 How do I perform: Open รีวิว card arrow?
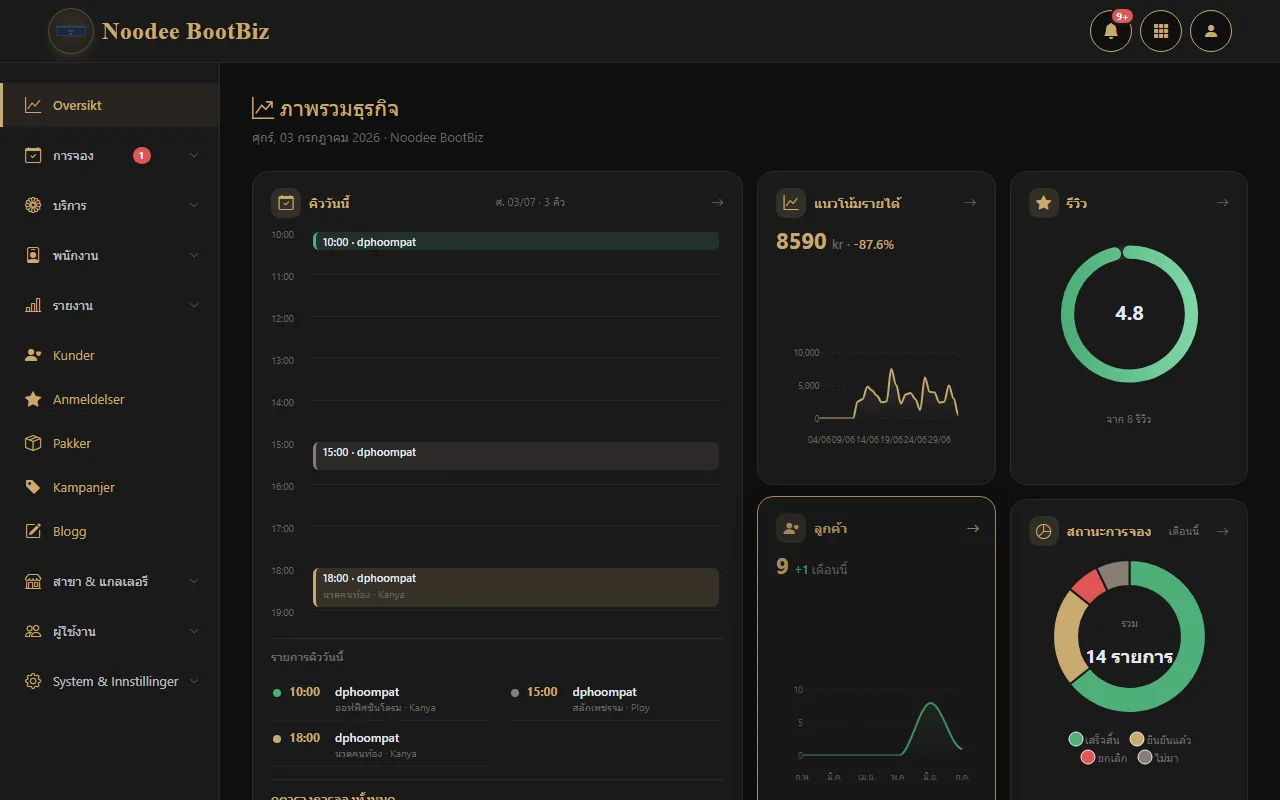coord(1222,203)
